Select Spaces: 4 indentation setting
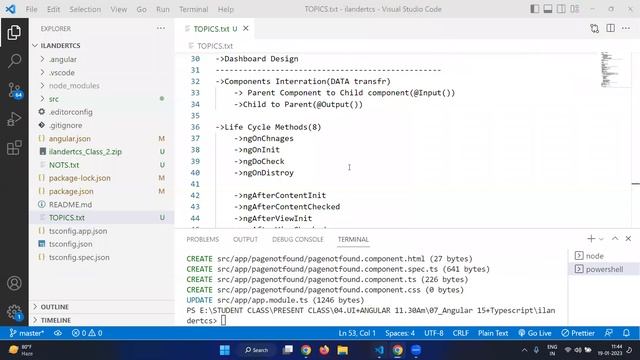Screen dimensions: 640x360 400,333
